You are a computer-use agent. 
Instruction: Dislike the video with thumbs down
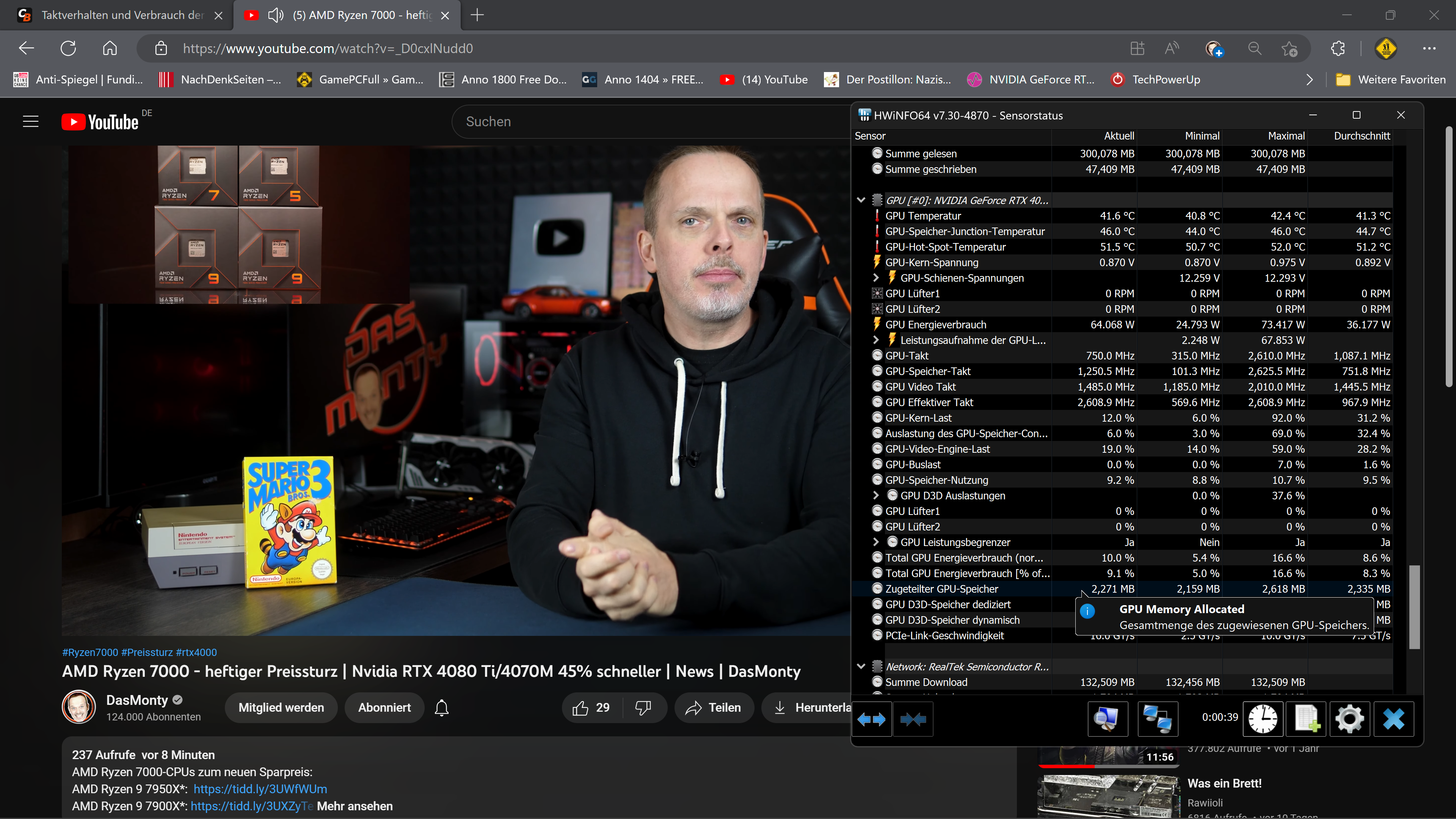tap(643, 708)
